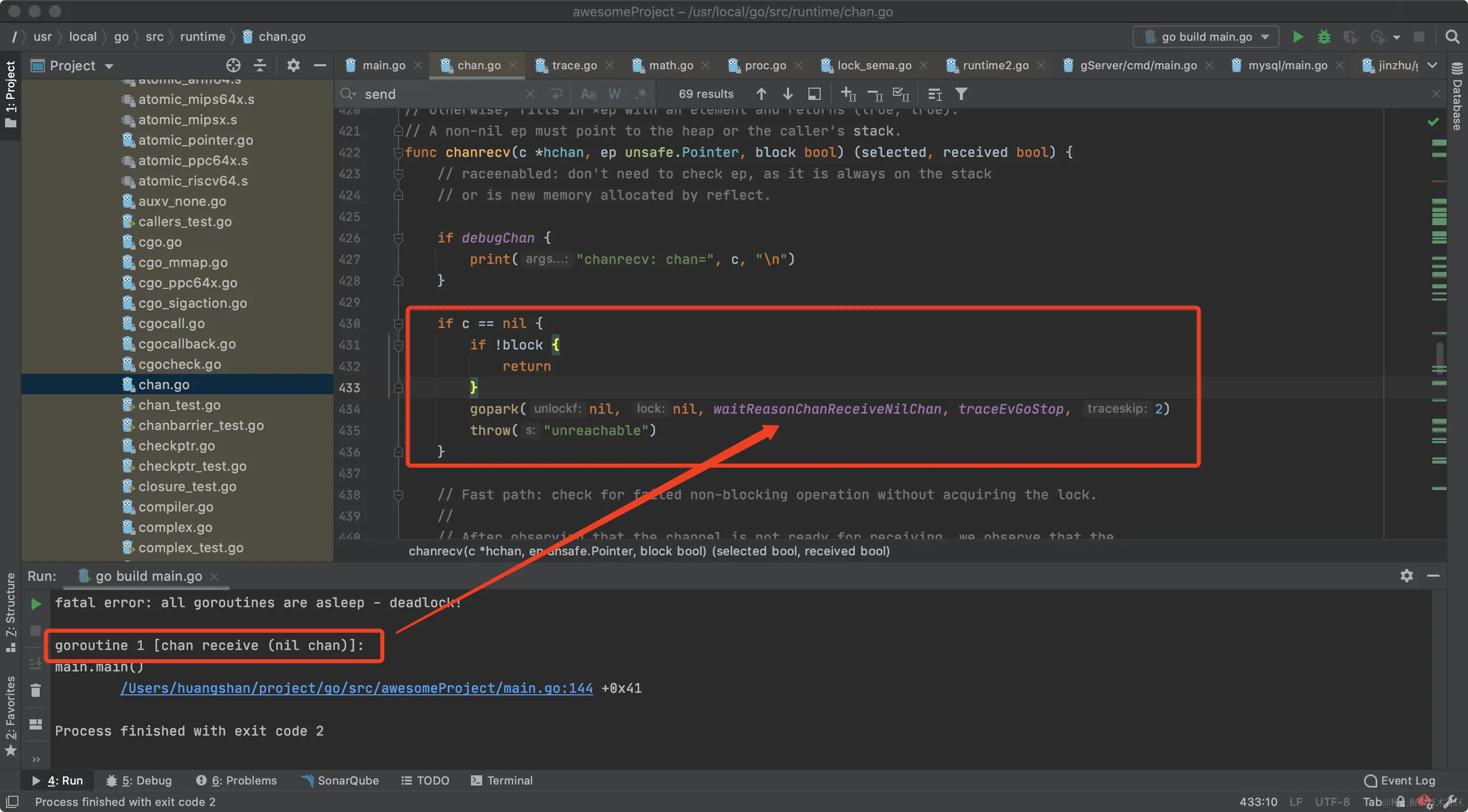Go to next search occurrence arrow

[788, 94]
